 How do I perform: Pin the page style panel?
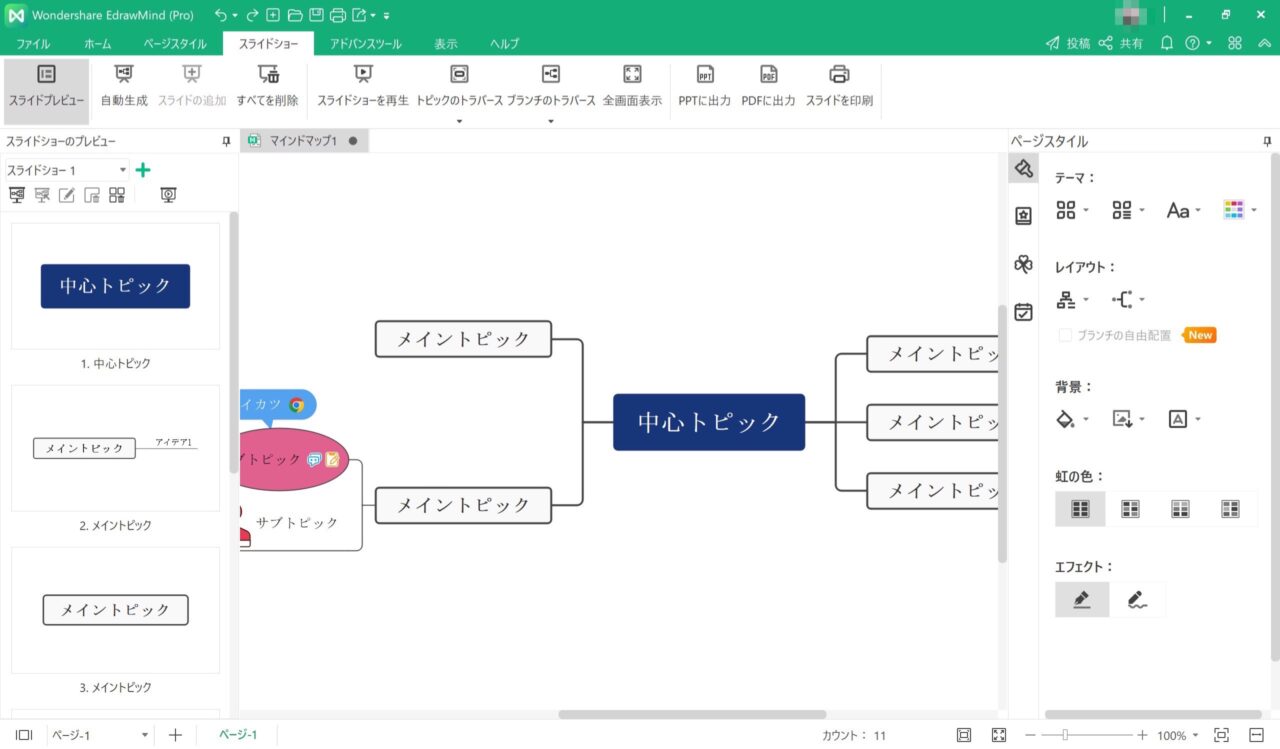point(1268,142)
